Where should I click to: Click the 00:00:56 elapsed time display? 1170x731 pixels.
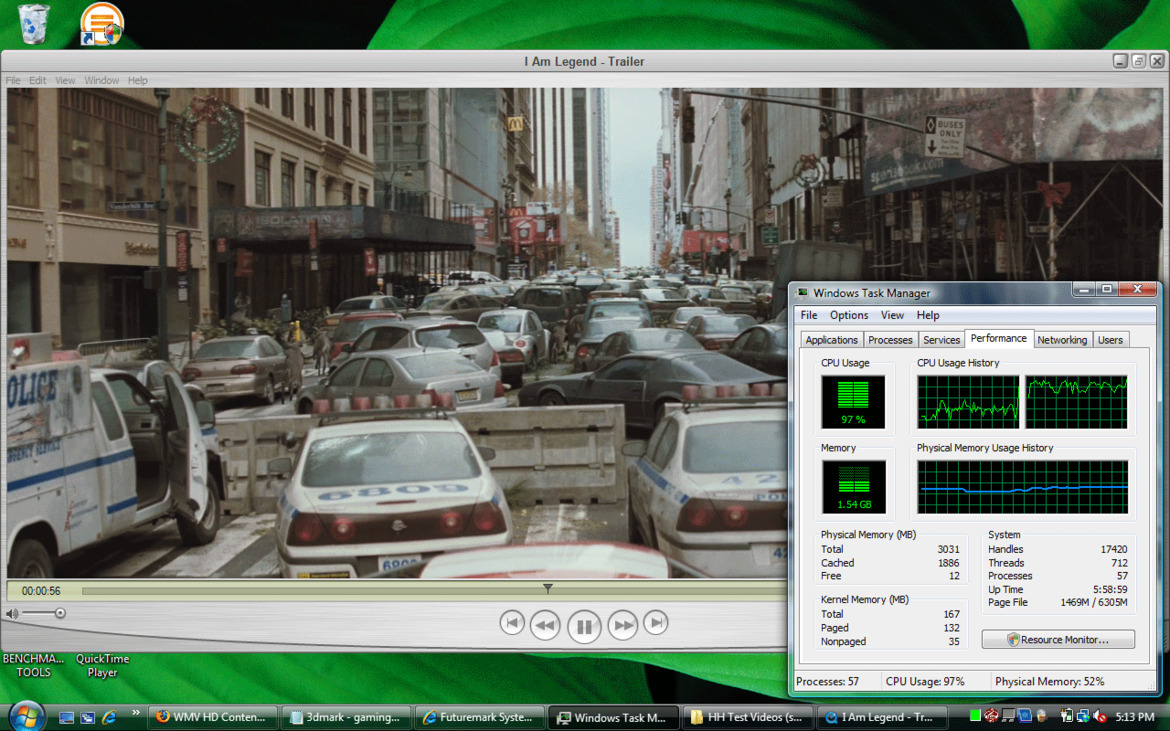pos(41,591)
